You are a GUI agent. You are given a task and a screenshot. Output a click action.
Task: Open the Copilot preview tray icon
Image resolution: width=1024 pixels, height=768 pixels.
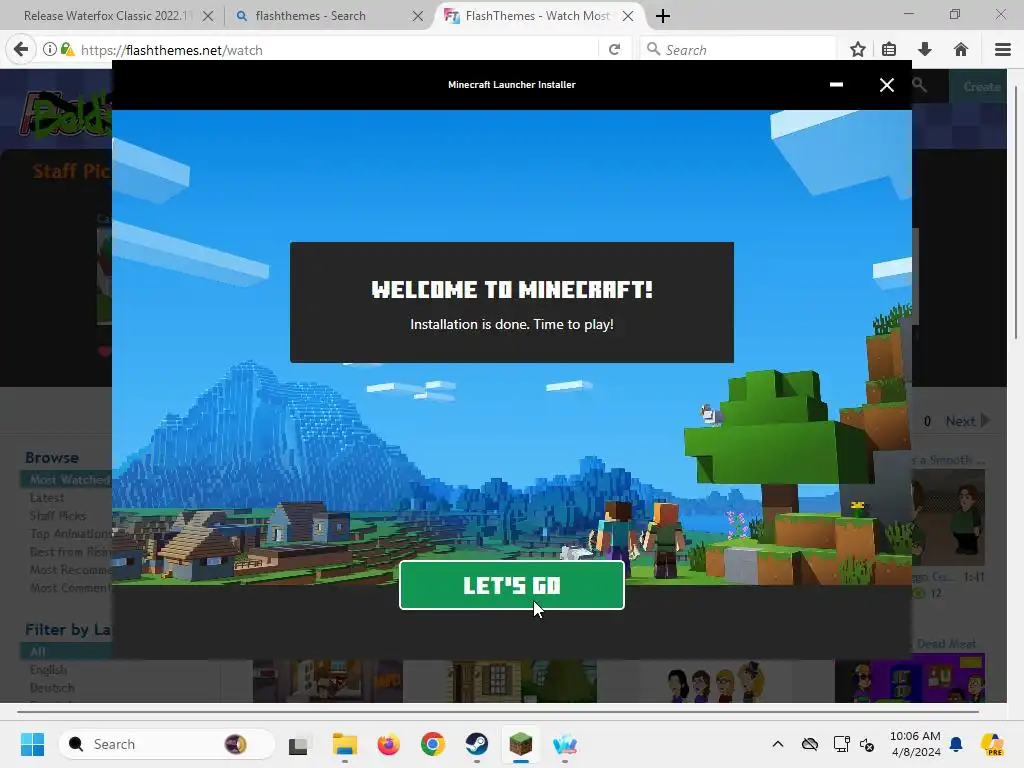pos(992,744)
